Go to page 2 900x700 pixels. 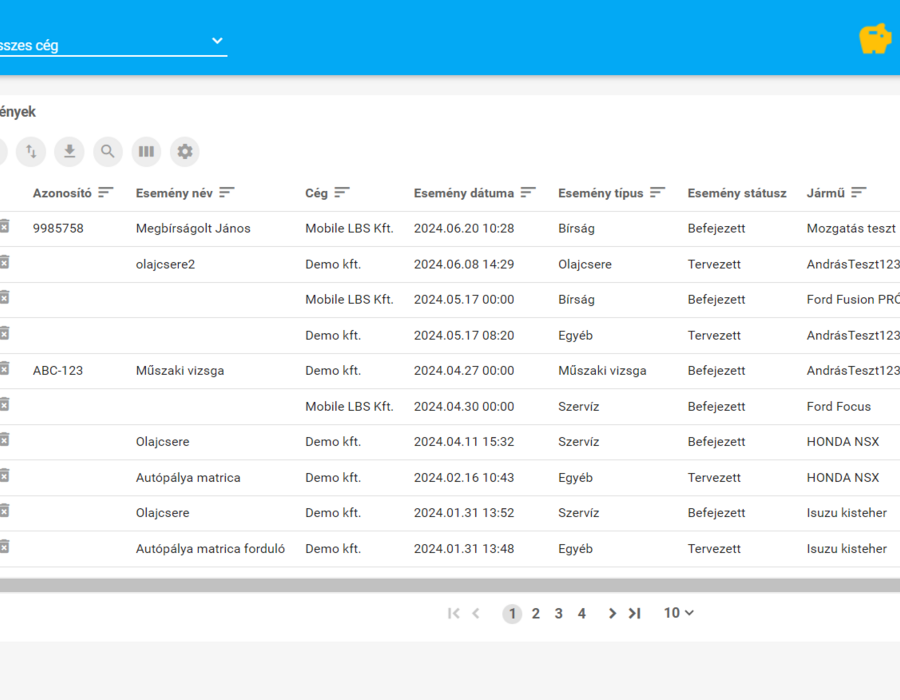(536, 614)
